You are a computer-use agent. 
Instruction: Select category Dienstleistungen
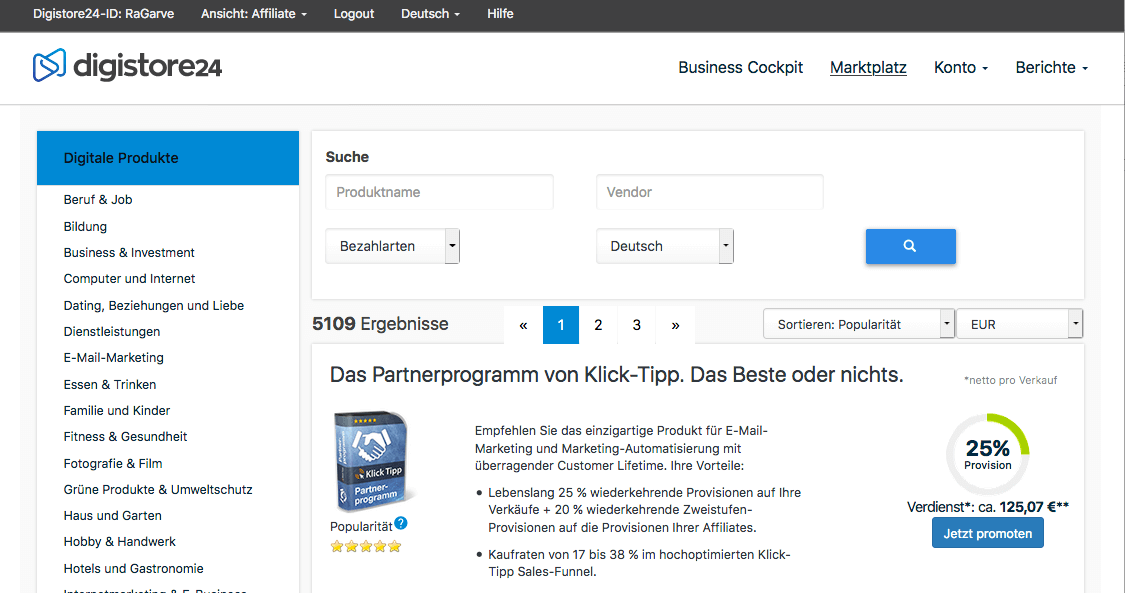112,331
